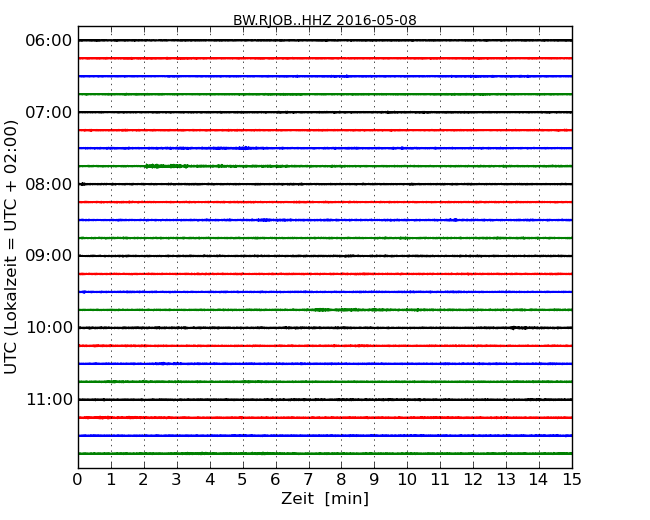Viewport: 650px width, 520px height.
Task: Click the 11:00 time label
Action: (49, 399)
